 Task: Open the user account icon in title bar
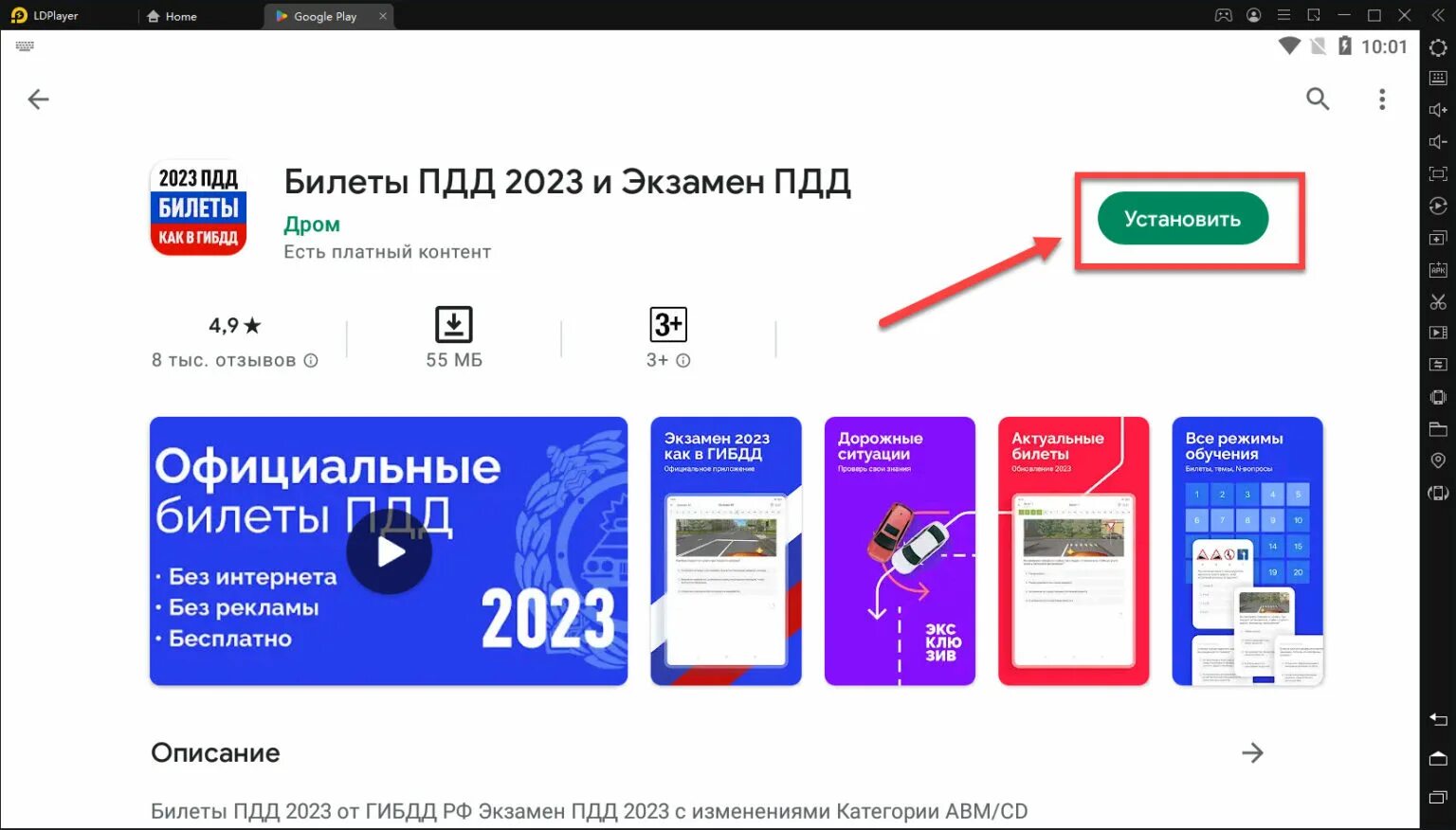[x=1254, y=15]
